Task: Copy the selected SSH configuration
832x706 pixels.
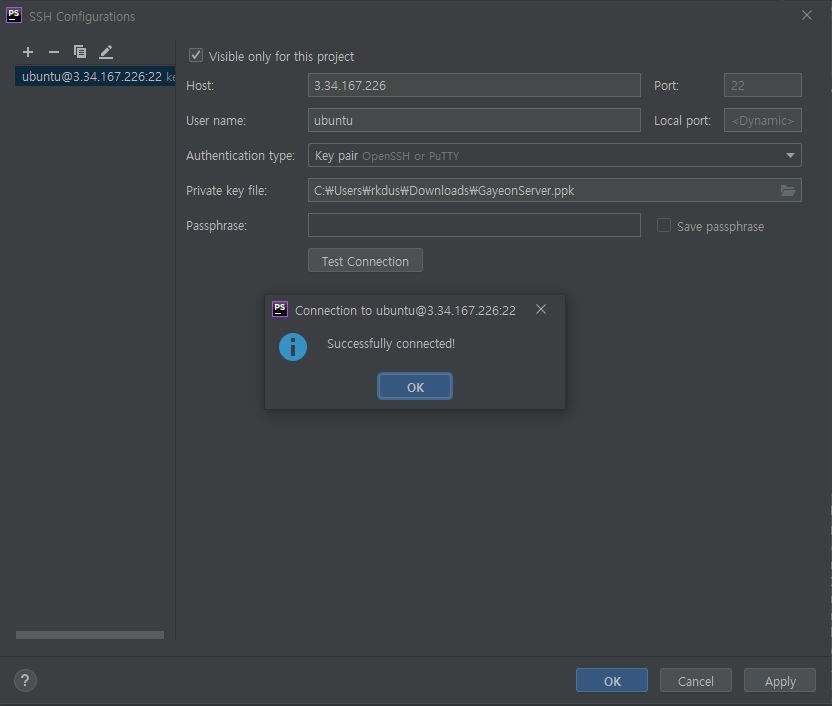Action: [x=79, y=51]
